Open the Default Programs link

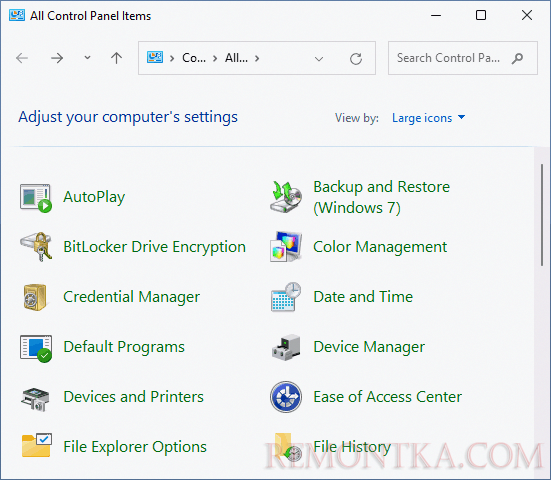124,347
